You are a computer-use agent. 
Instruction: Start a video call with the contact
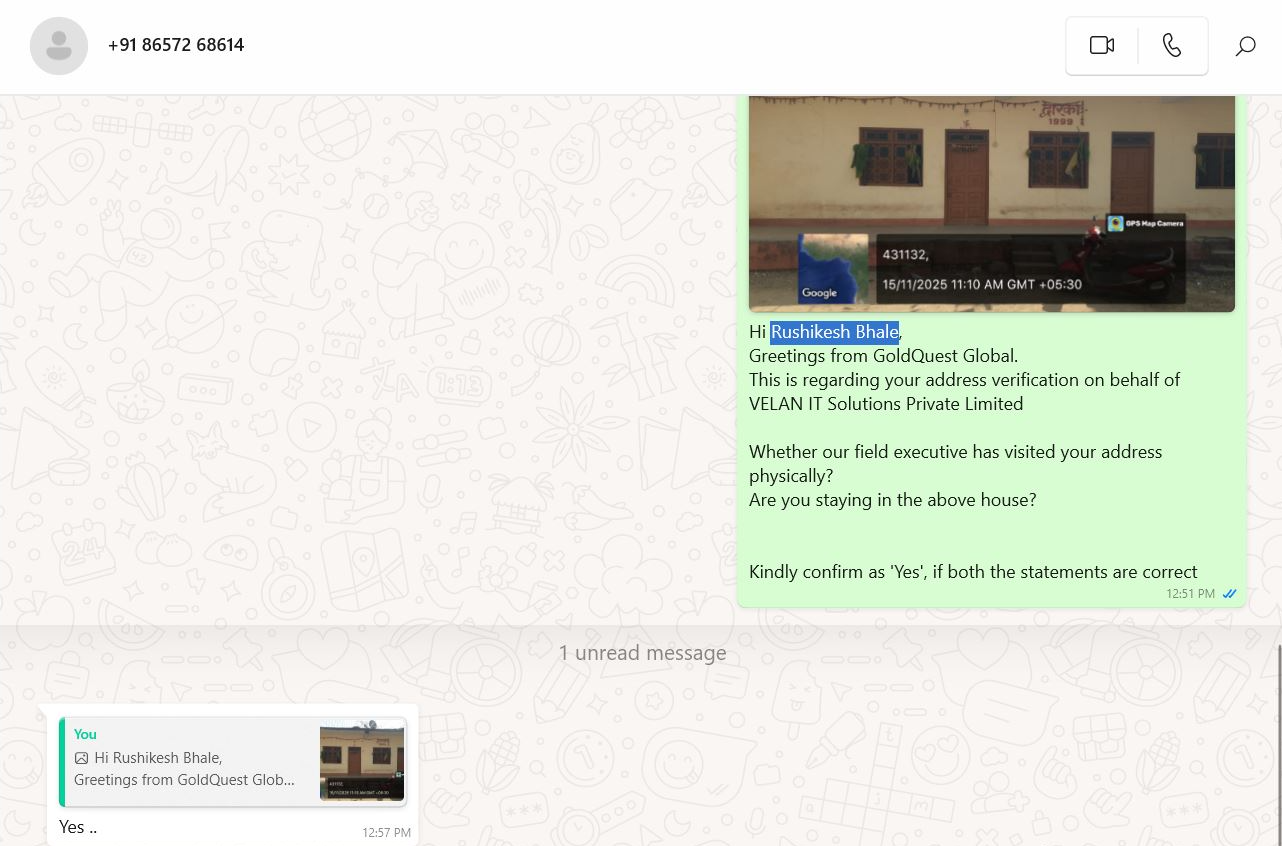(x=1101, y=46)
